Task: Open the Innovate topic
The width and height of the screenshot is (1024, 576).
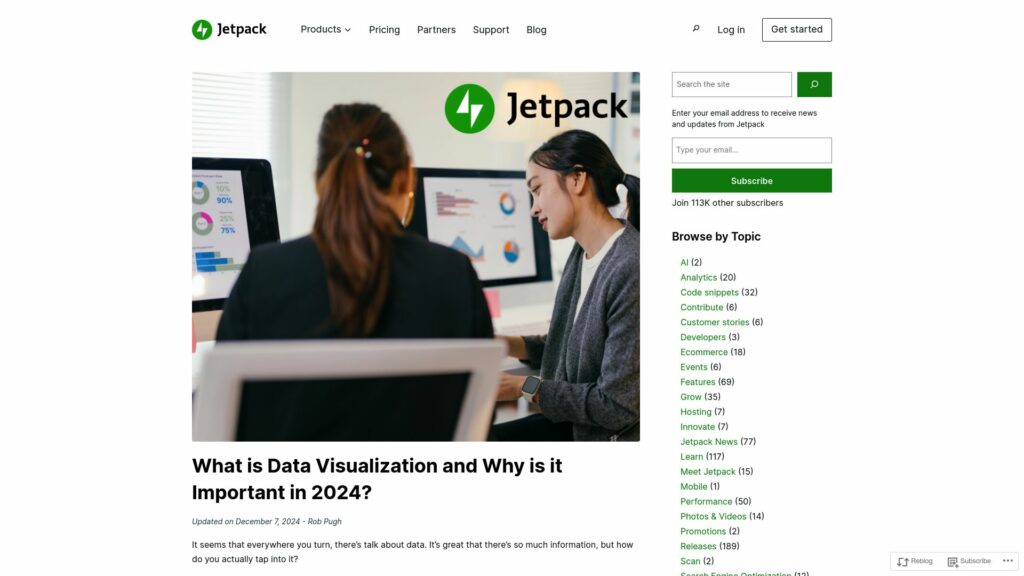Action: (x=697, y=427)
